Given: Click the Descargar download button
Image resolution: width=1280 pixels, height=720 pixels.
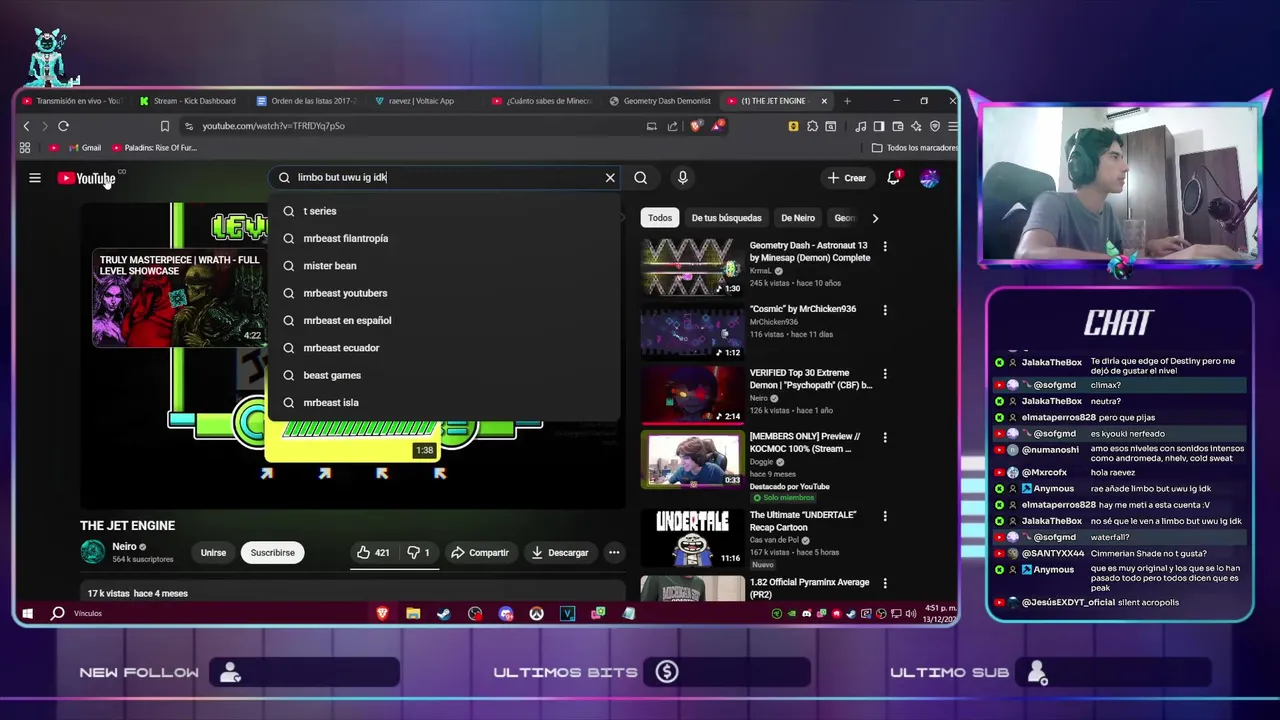Looking at the screenshot, I should coord(560,553).
